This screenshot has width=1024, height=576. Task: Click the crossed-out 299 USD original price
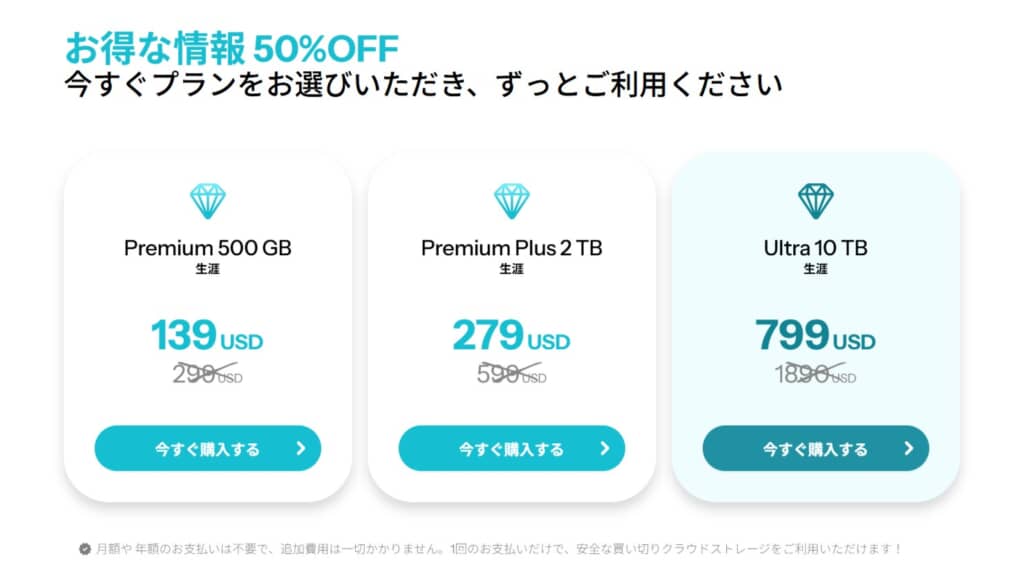(207, 374)
